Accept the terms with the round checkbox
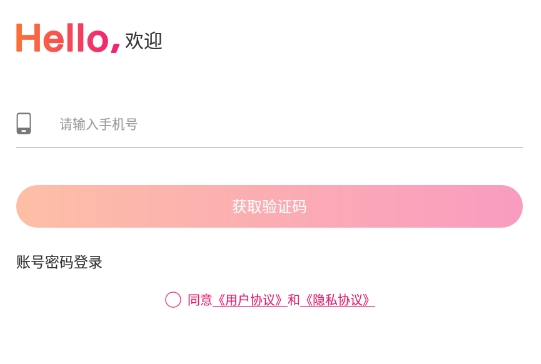541x364 pixels. 173,299
